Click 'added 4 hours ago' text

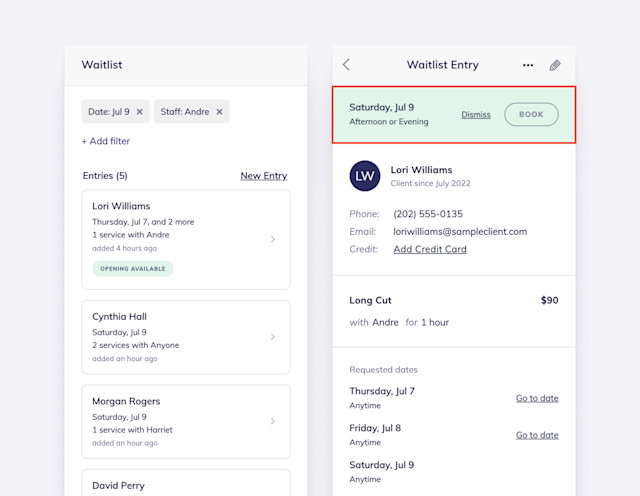point(124,248)
